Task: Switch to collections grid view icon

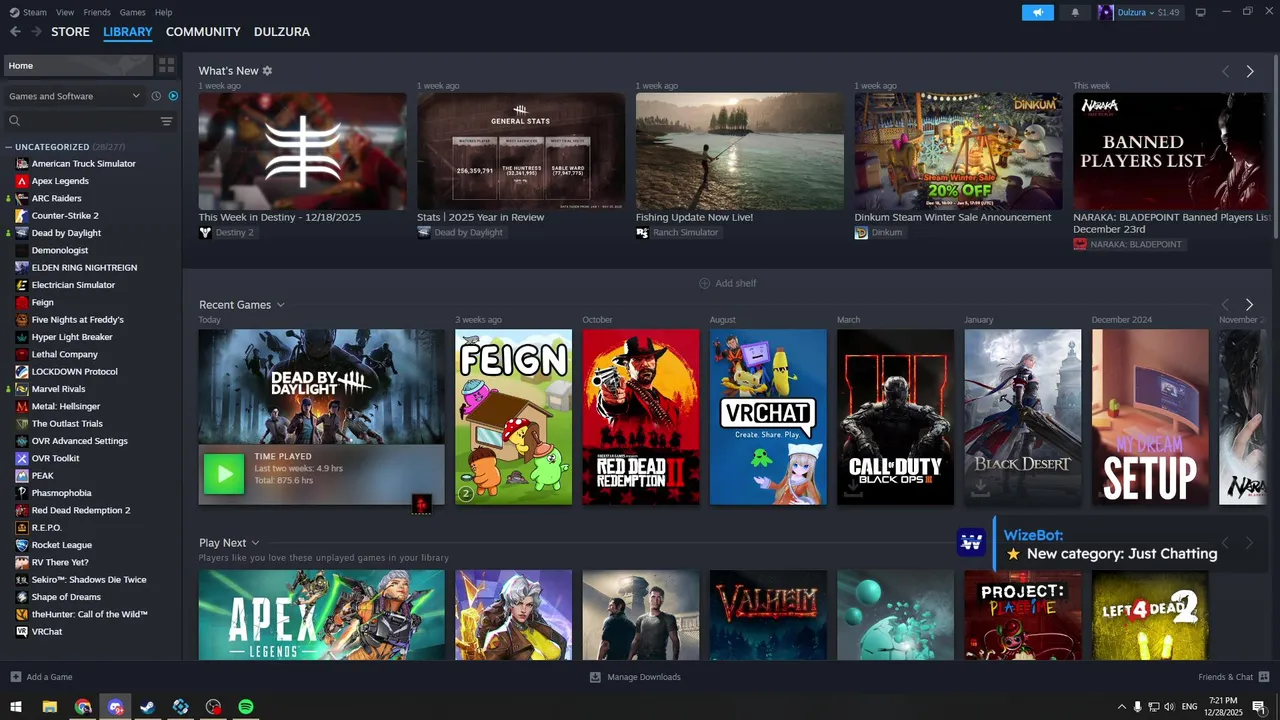Action: tap(166, 65)
